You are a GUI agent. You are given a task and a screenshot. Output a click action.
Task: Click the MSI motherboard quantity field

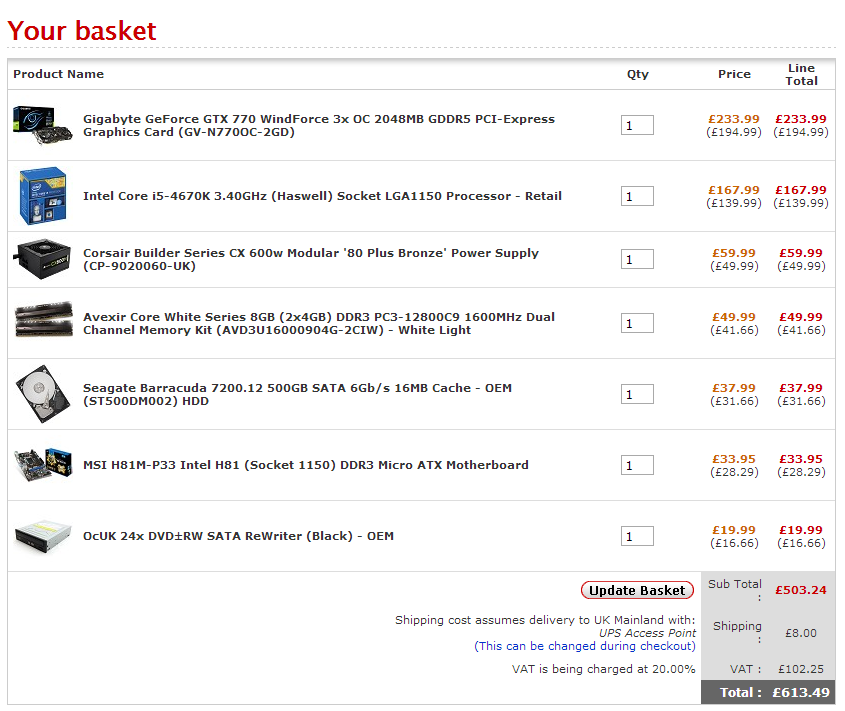click(637, 465)
